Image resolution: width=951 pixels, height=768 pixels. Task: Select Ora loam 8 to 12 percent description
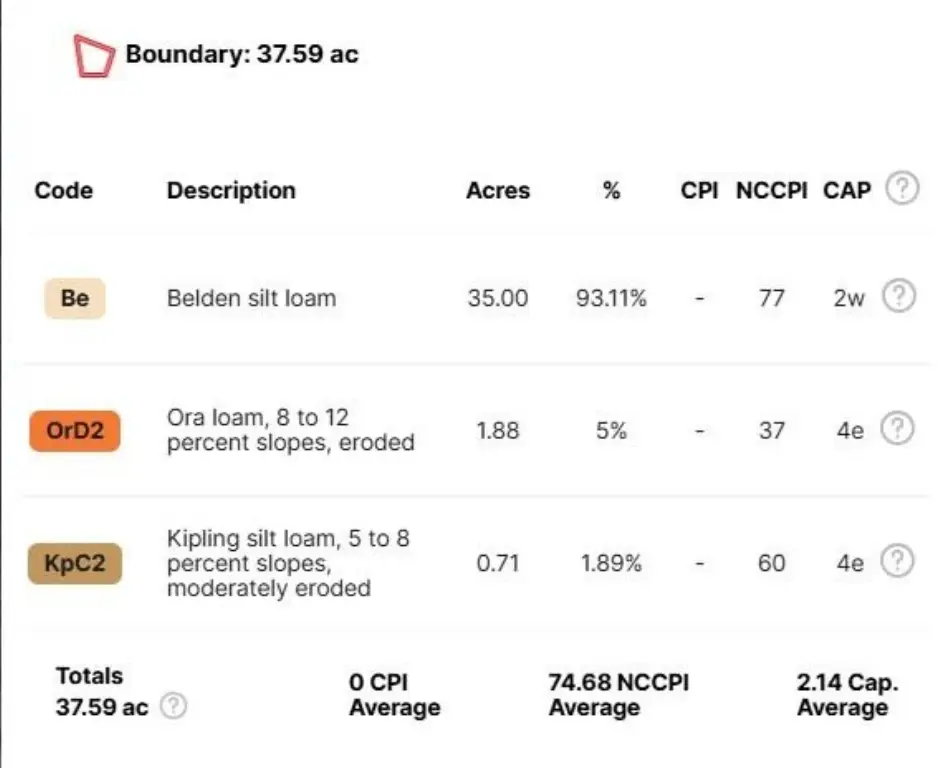tap(290, 430)
